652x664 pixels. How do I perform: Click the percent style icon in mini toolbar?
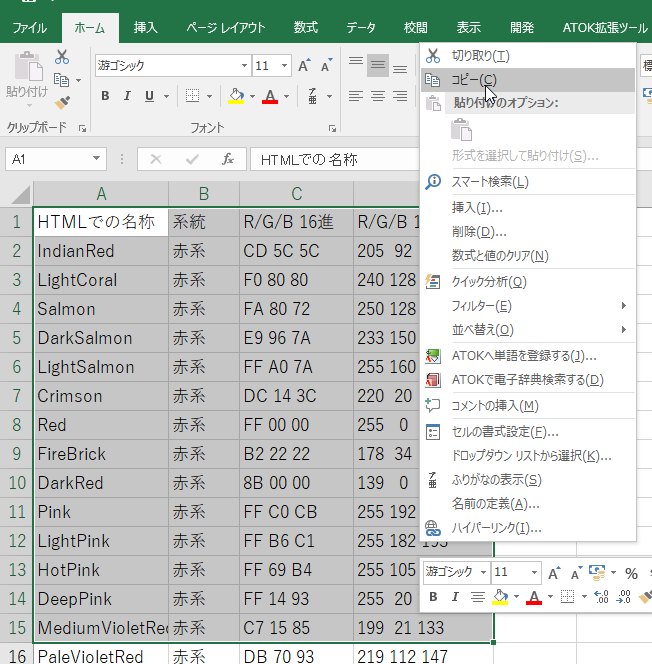tap(631, 573)
